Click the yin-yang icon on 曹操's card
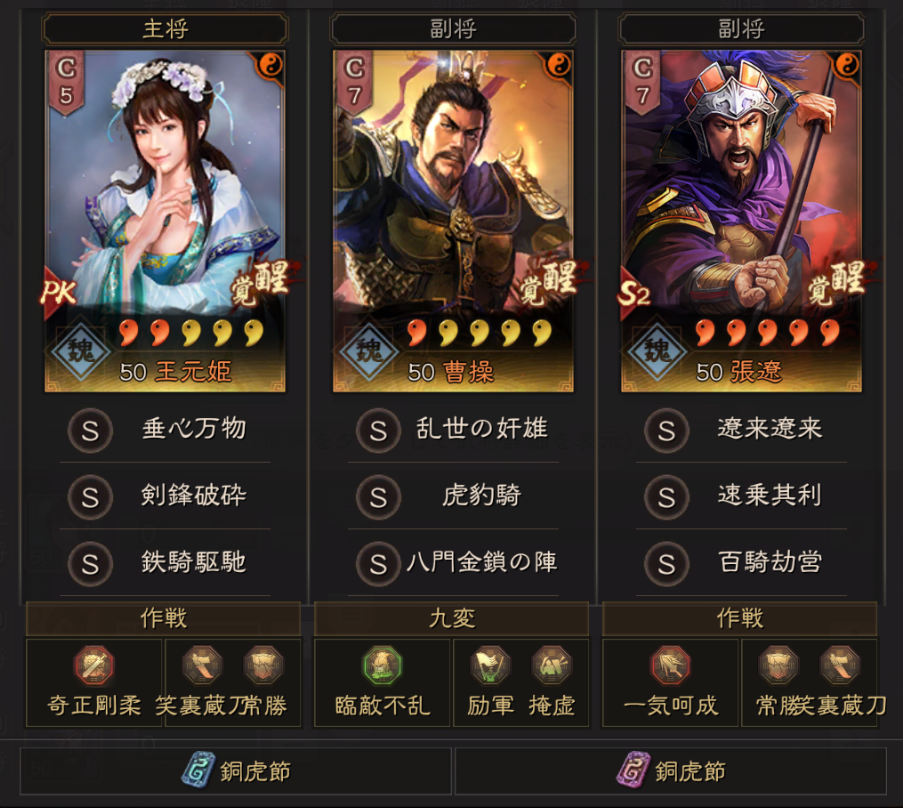Viewport: 903px width, 808px height. 558,65
